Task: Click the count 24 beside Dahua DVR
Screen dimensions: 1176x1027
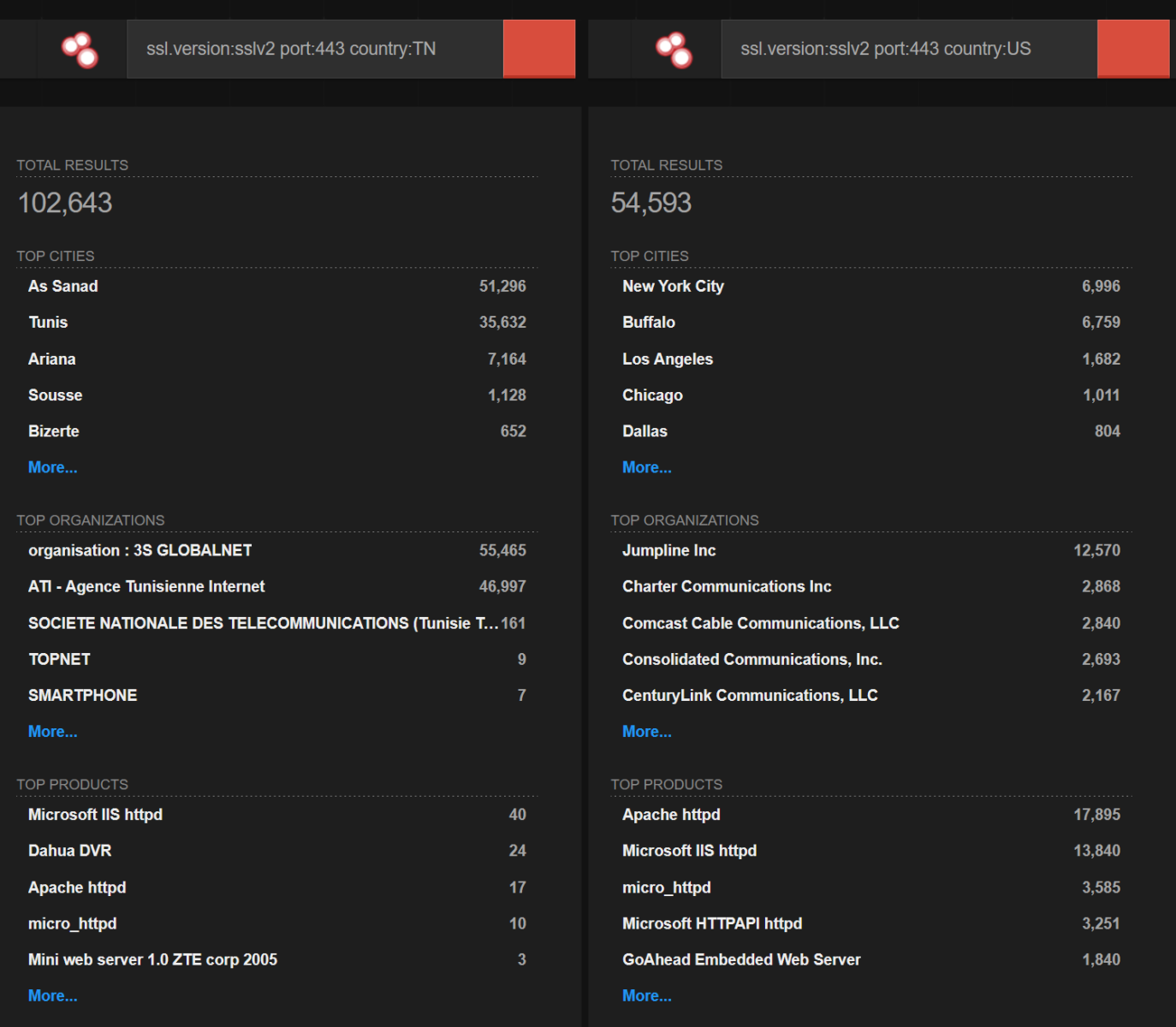Action: 518,851
